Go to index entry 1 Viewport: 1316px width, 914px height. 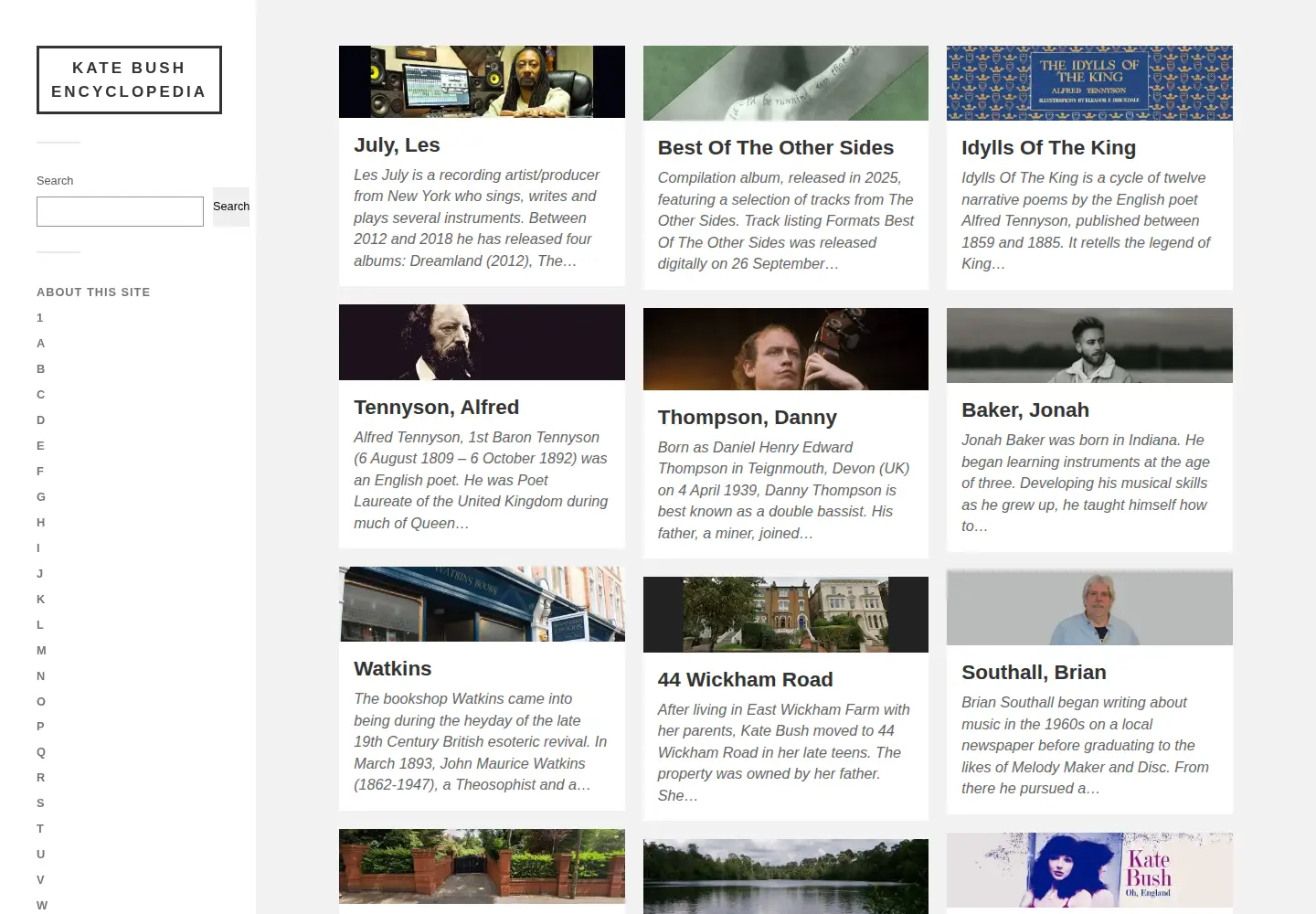40,318
